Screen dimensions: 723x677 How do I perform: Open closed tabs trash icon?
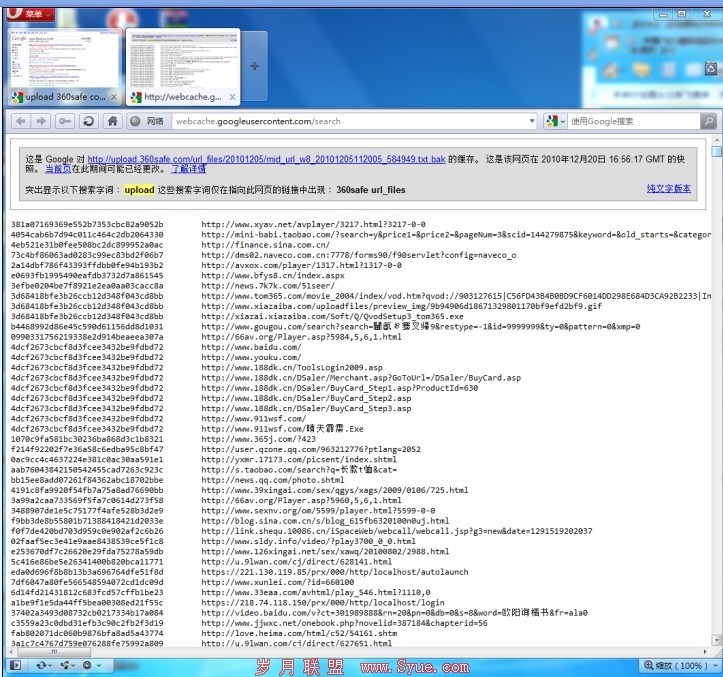coord(711,69)
